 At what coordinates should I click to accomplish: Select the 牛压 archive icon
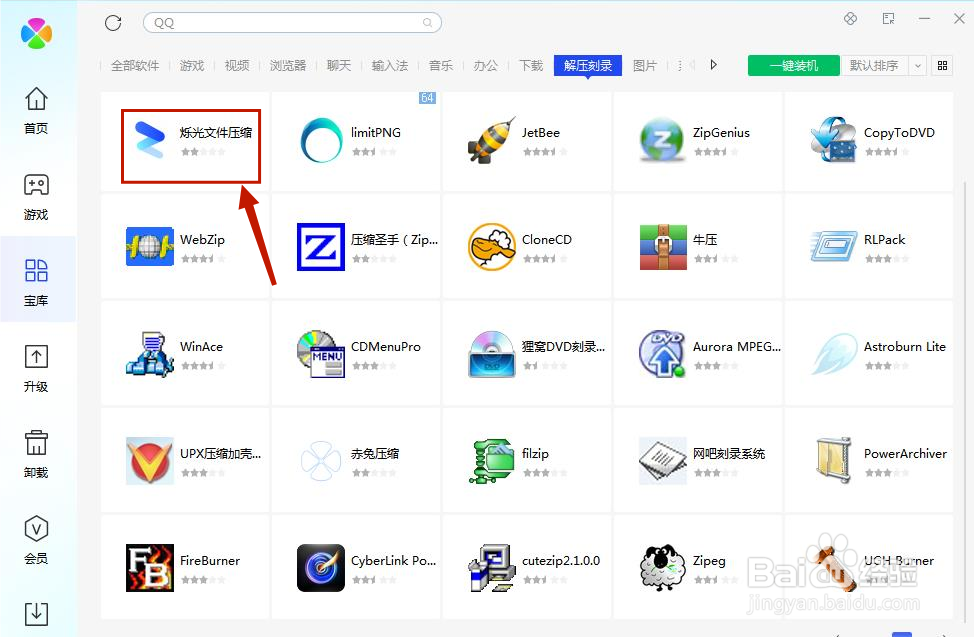coord(663,247)
